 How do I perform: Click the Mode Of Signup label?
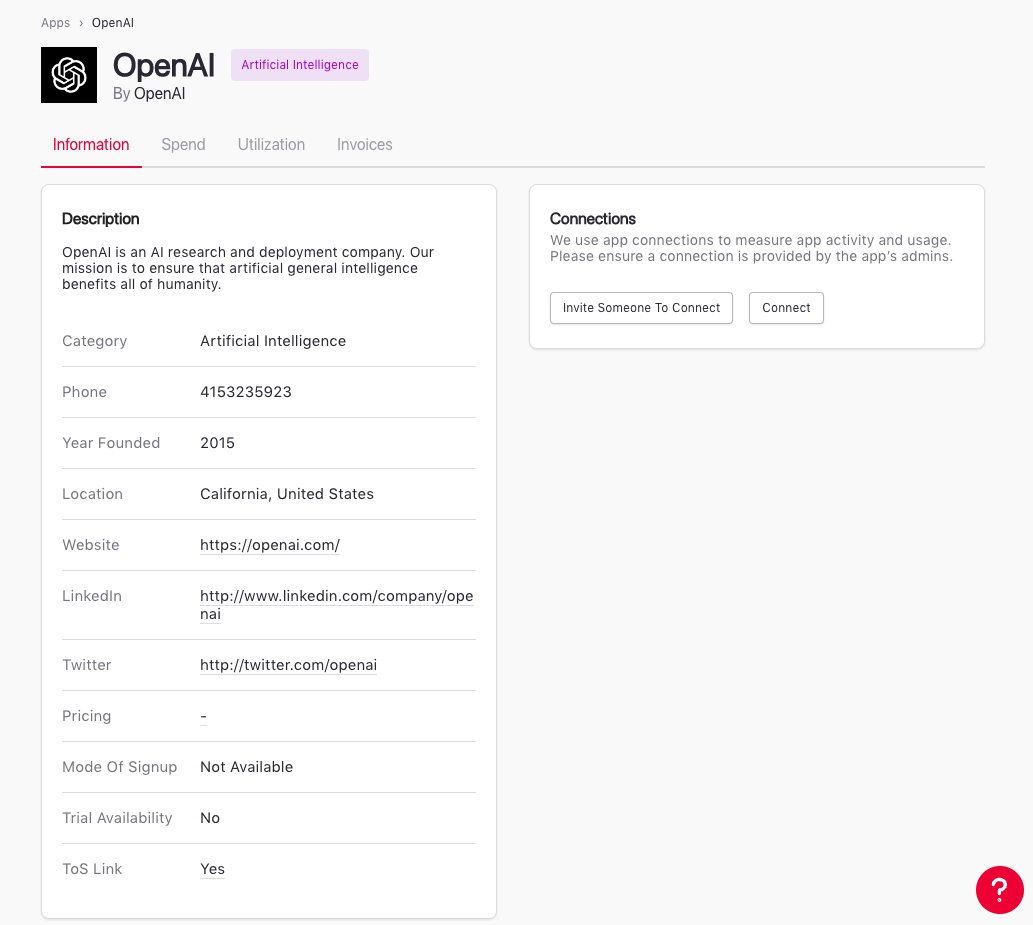[119, 767]
